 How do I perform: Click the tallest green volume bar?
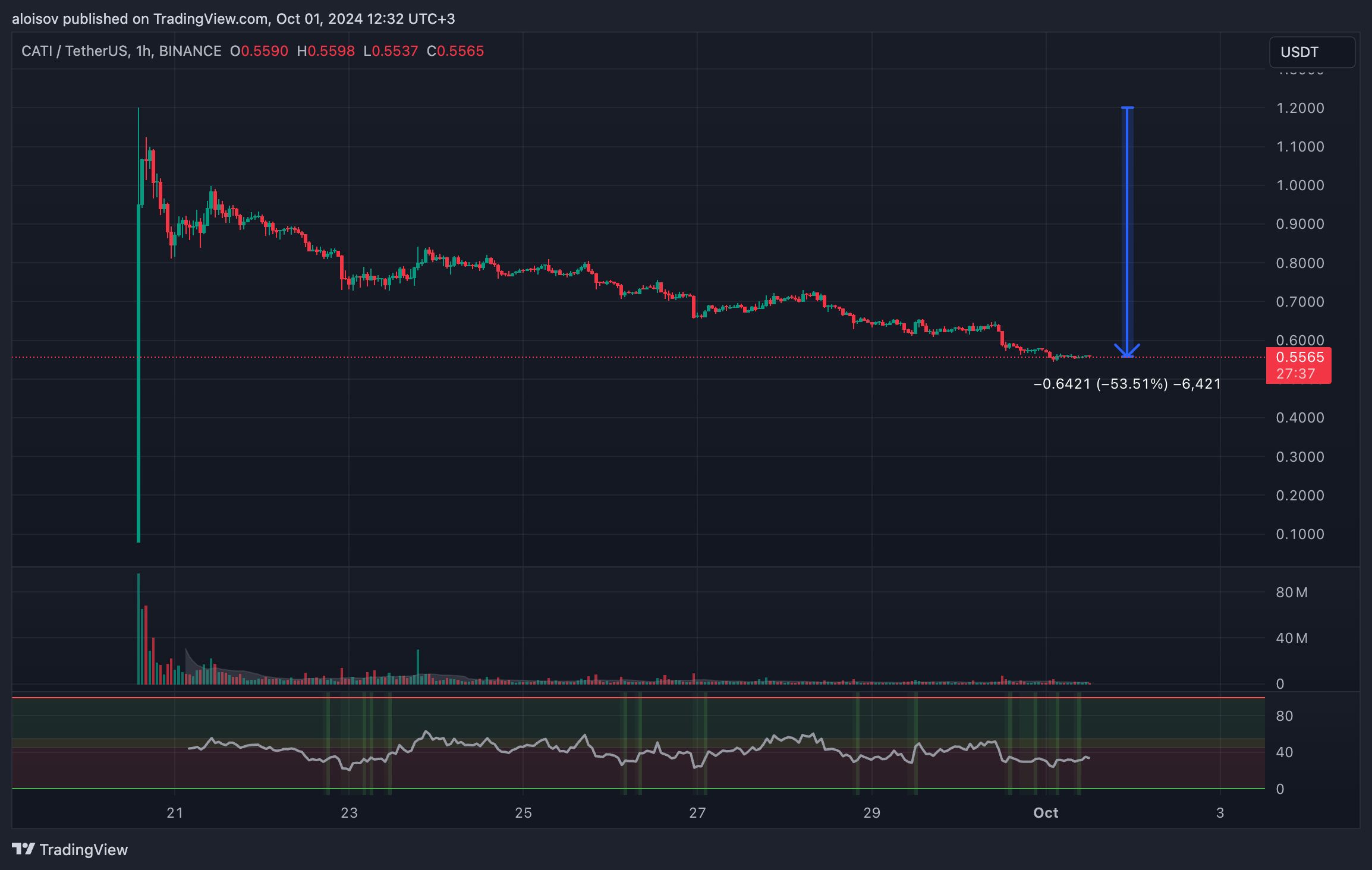[139, 629]
